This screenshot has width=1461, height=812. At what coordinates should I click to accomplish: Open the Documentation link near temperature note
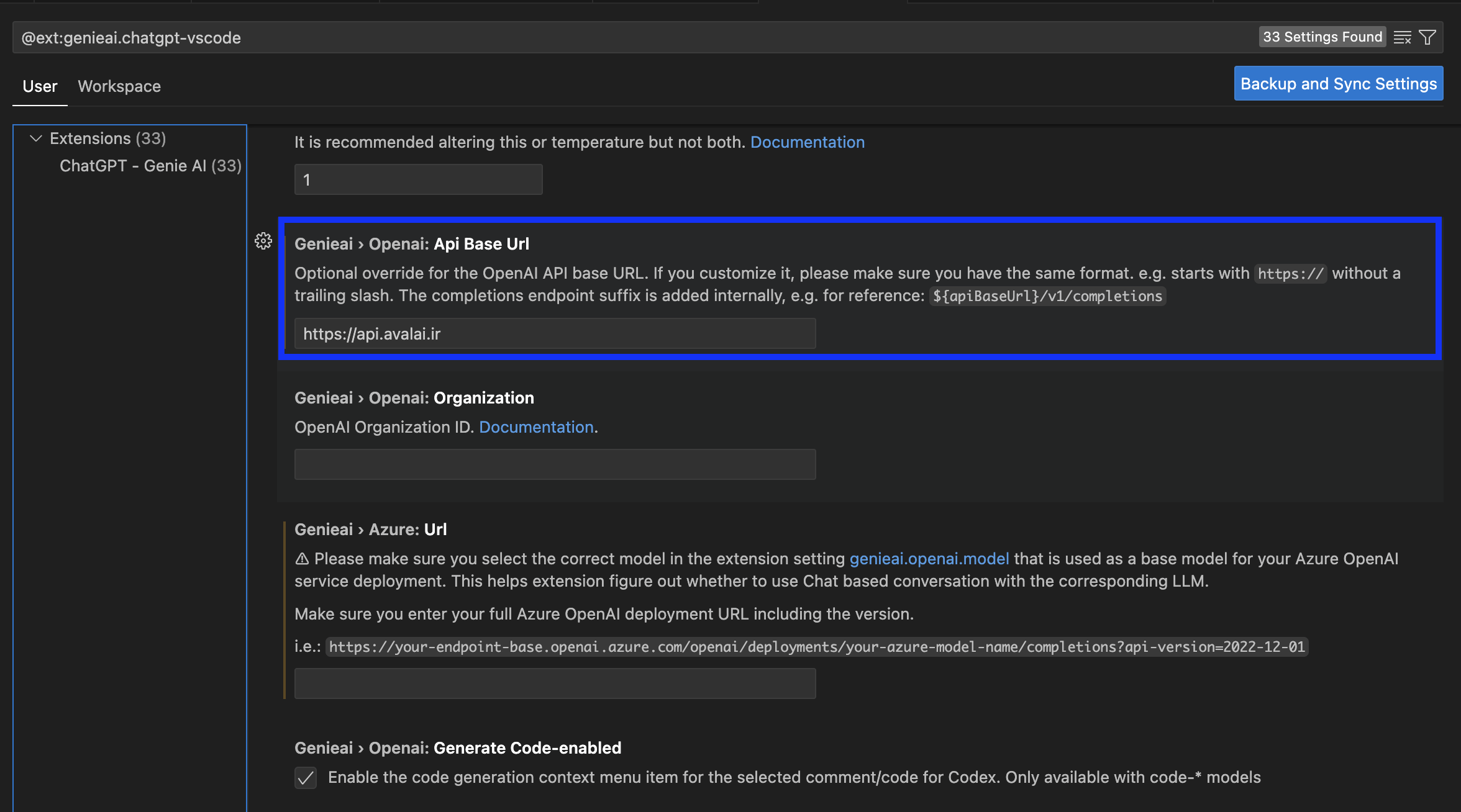point(808,142)
